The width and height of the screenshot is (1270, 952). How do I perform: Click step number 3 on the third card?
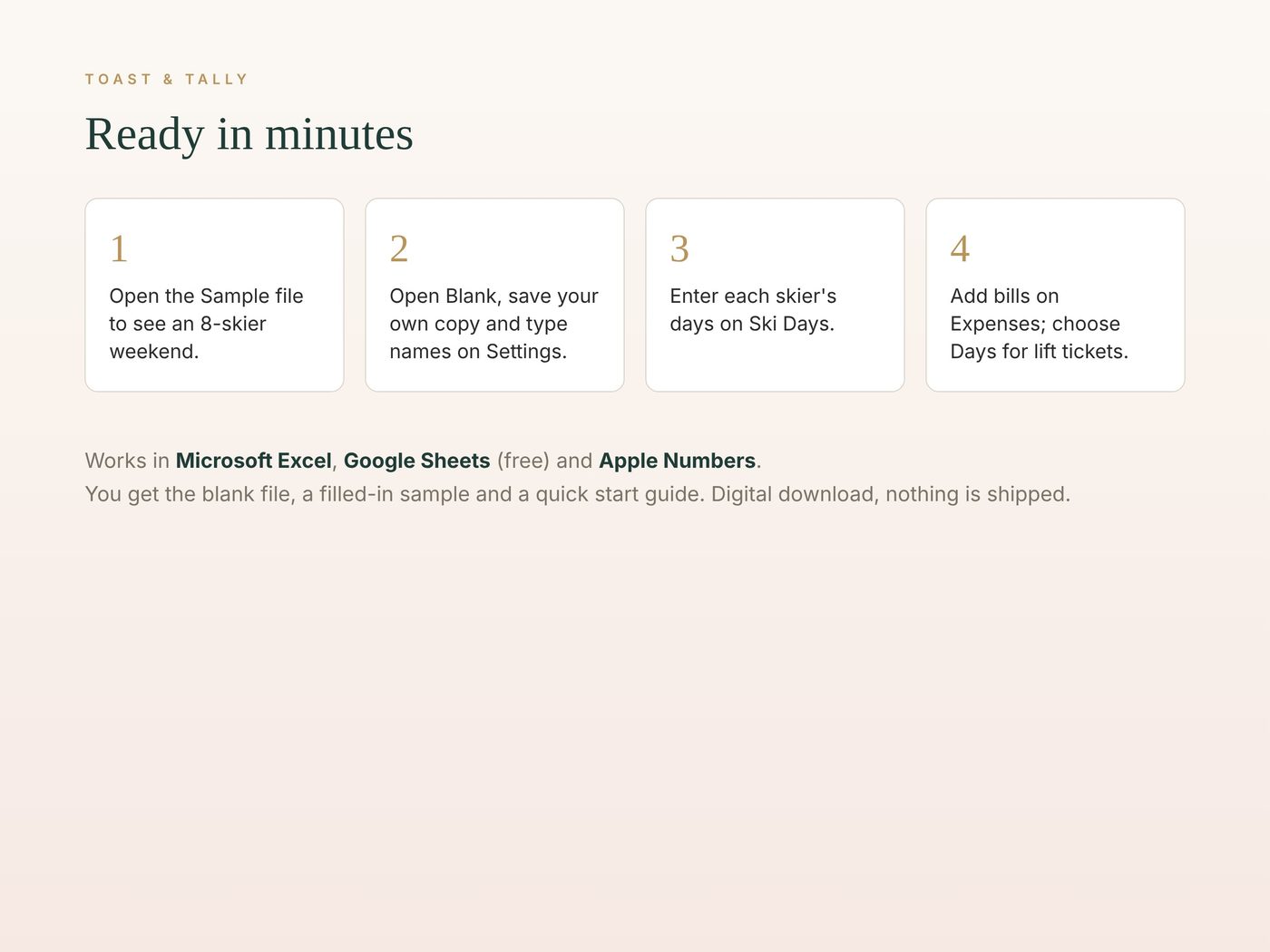(679, 248)
